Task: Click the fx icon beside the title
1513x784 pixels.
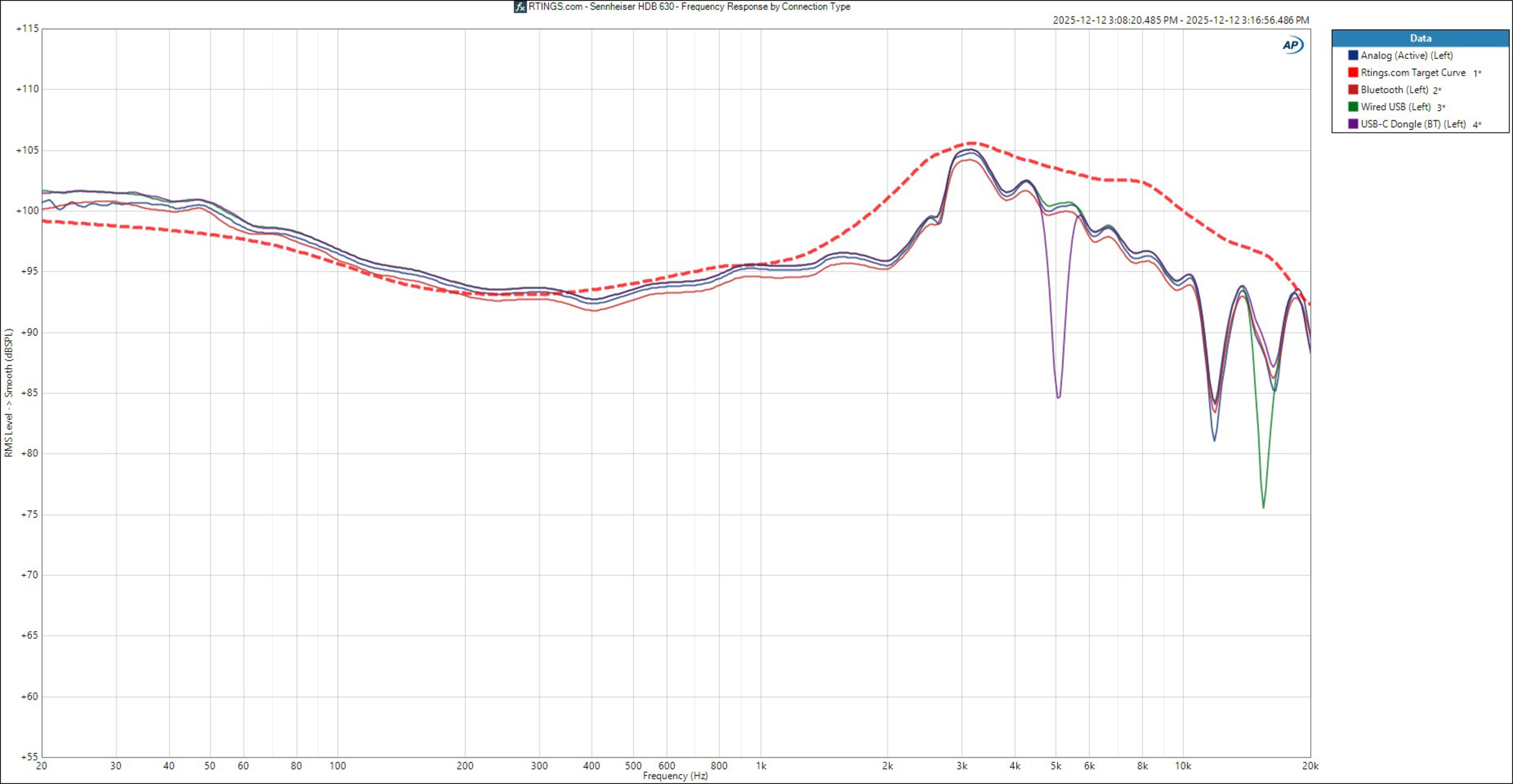Action: pos(520,7)
